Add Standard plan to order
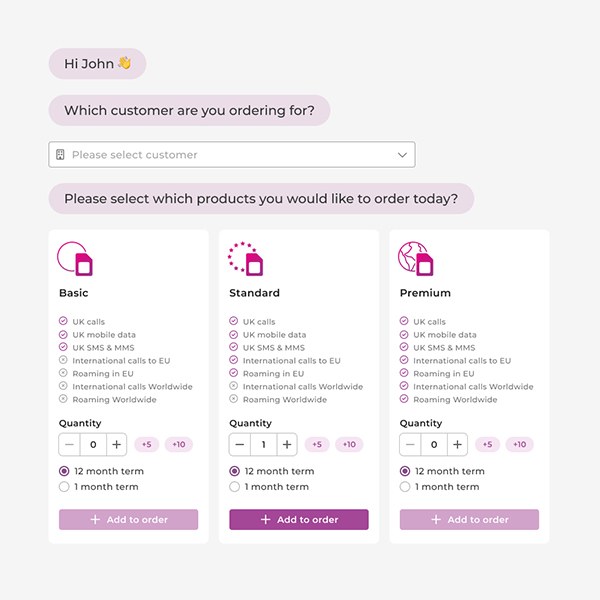This screenshot has height=600, width=600. pyautogui.click(x=299, y=520)
